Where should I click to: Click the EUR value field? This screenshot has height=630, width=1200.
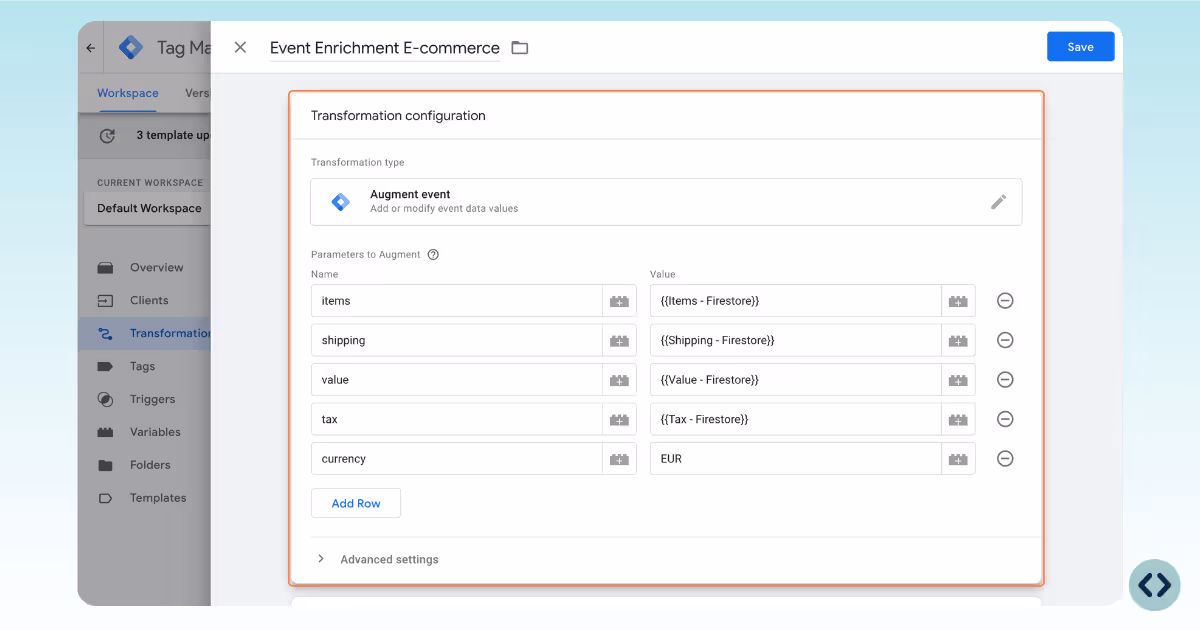(796, 459)
